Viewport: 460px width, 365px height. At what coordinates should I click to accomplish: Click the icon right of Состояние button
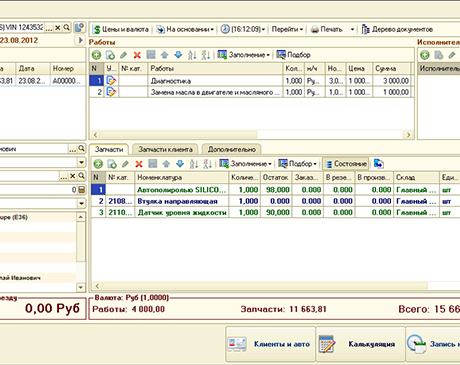point(379,164)
